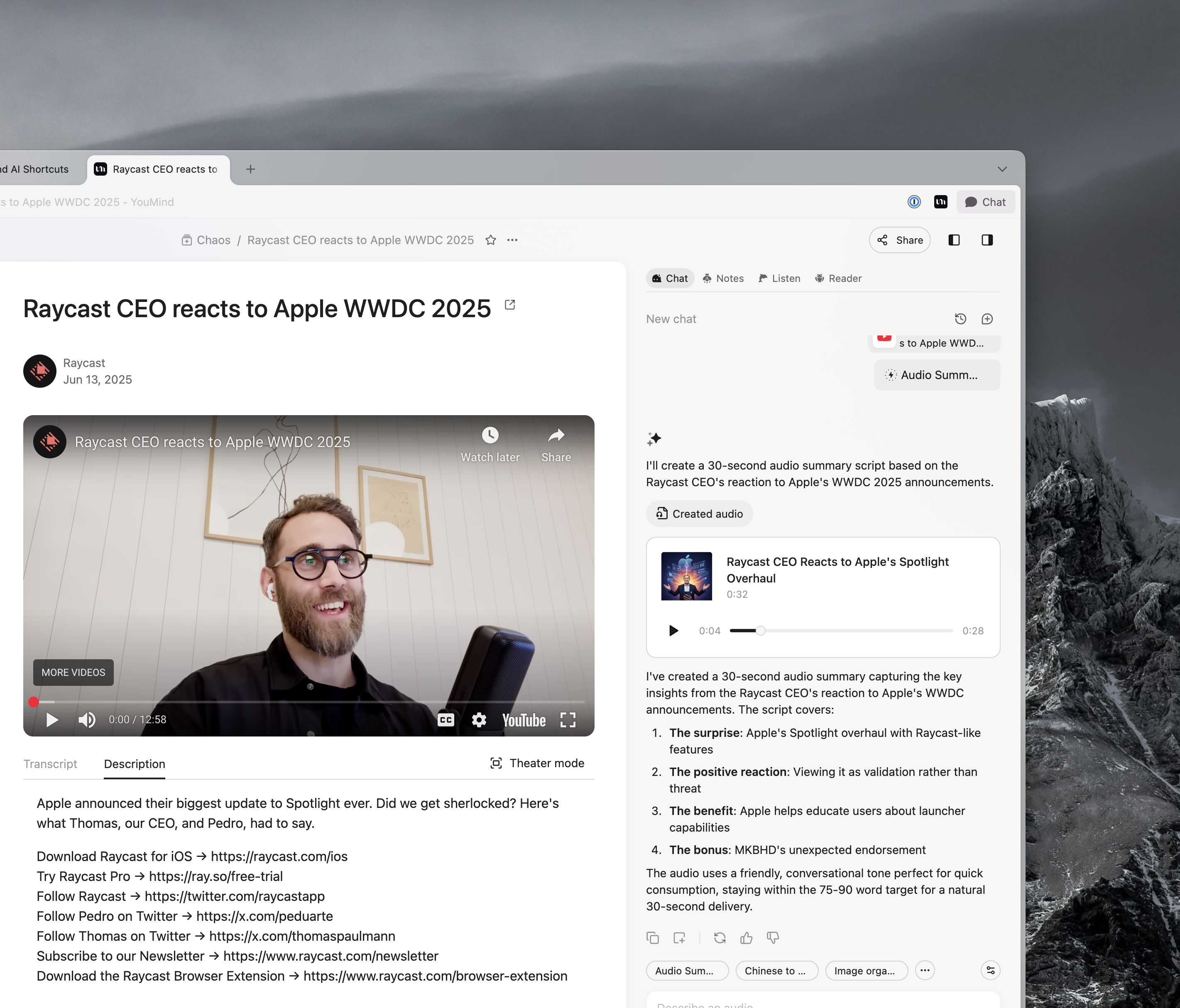Copy the AI response
This screenshot has width=1180, height=1008.
pos(653,938)
